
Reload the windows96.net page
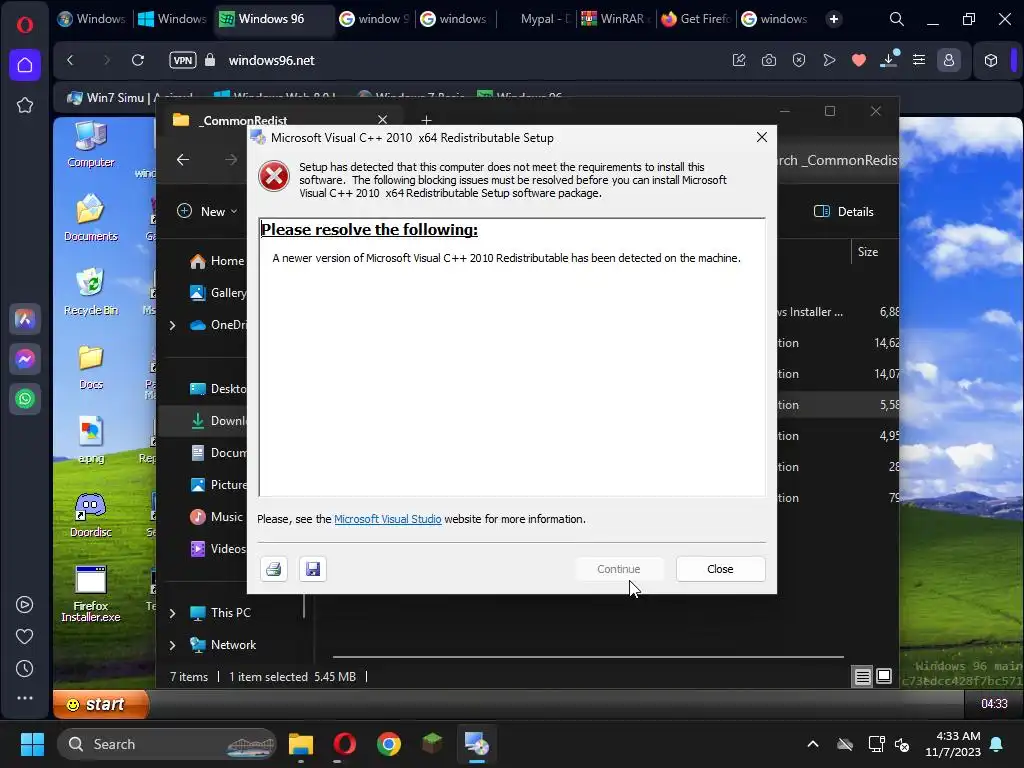[138, 60]
